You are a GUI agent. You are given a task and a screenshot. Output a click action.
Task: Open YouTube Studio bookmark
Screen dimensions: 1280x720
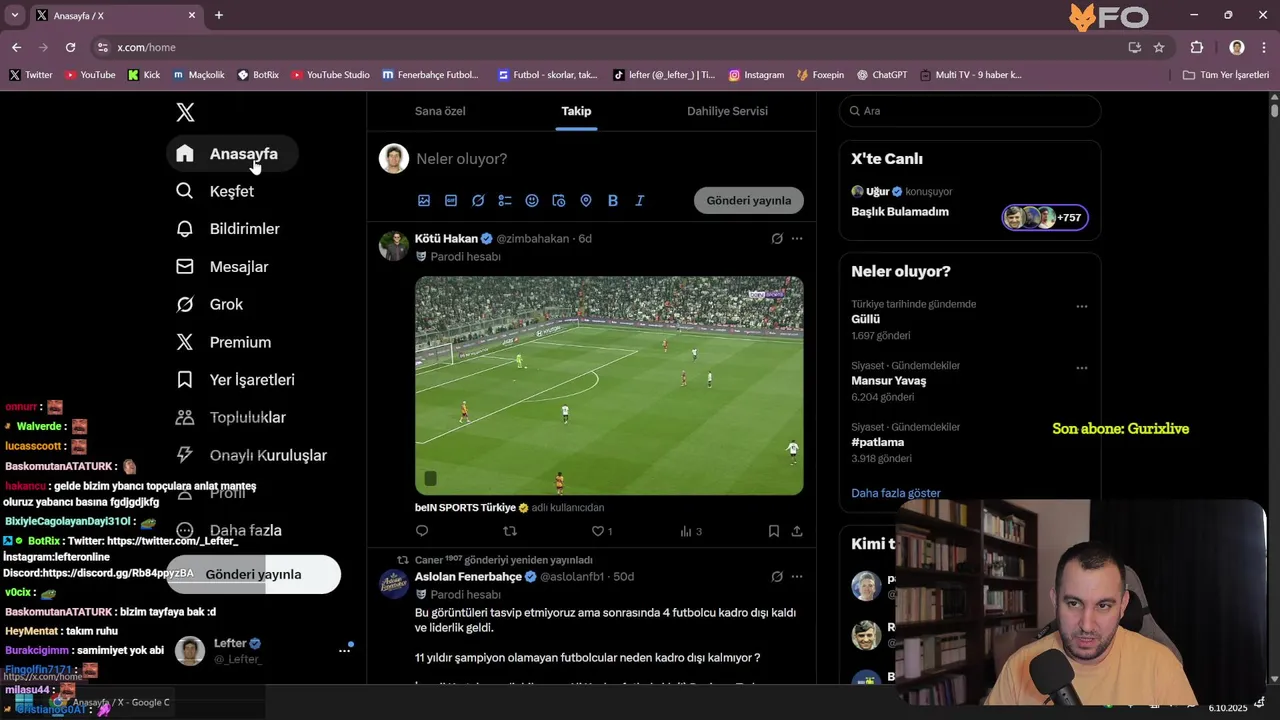330,75
